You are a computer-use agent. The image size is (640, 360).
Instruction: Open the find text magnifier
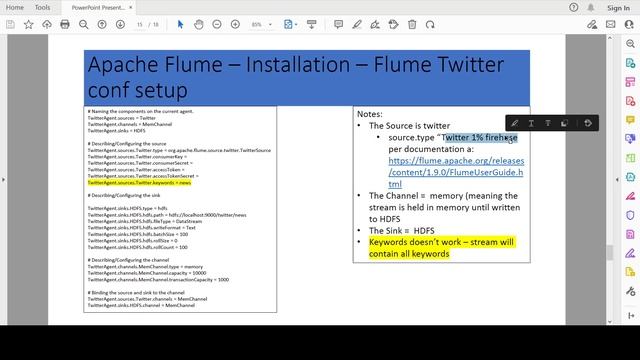[84, 24]
